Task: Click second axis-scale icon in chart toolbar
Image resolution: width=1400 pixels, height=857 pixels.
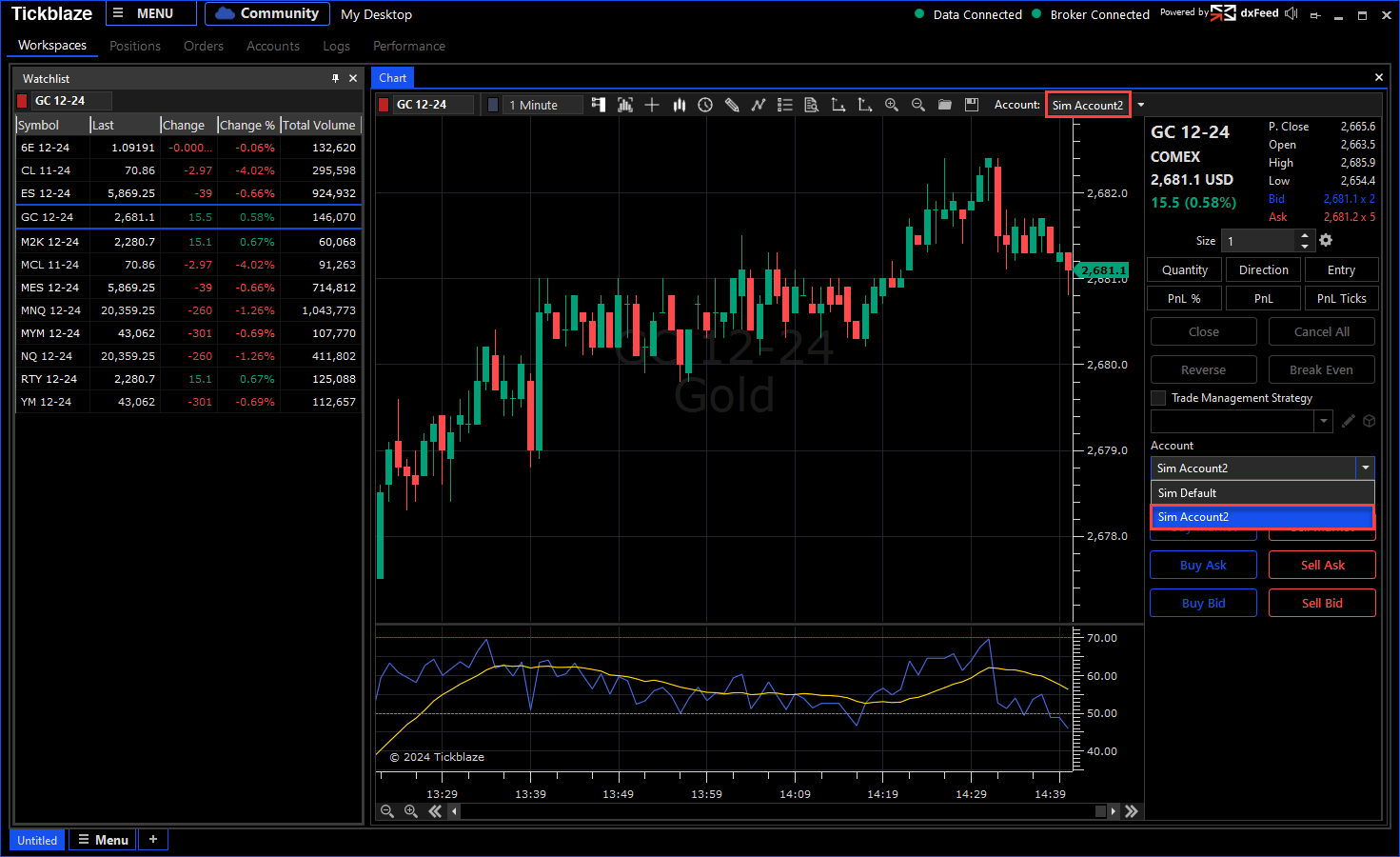Action: (x=865, y=105)
